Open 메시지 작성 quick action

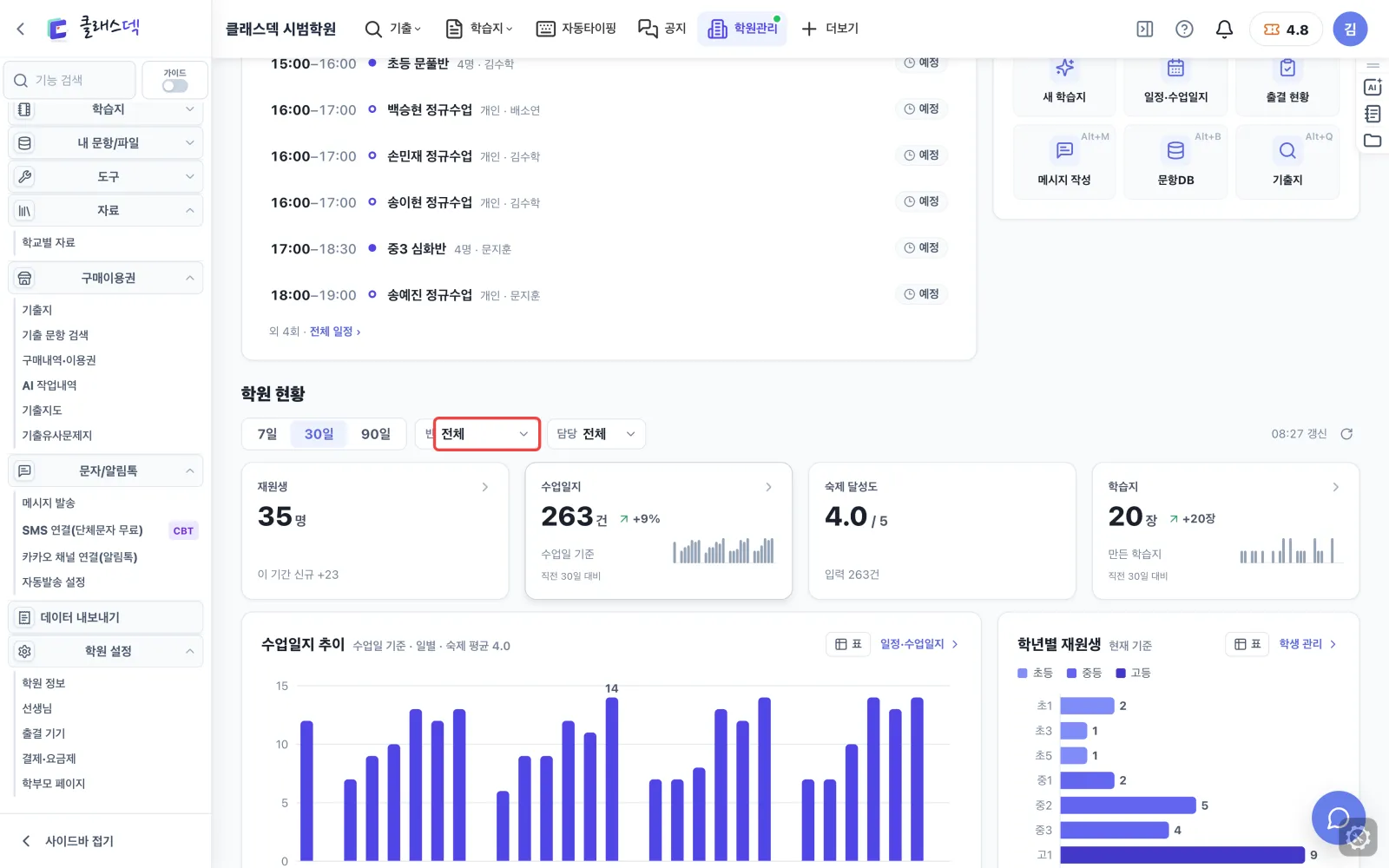(x=1064, y=162)
